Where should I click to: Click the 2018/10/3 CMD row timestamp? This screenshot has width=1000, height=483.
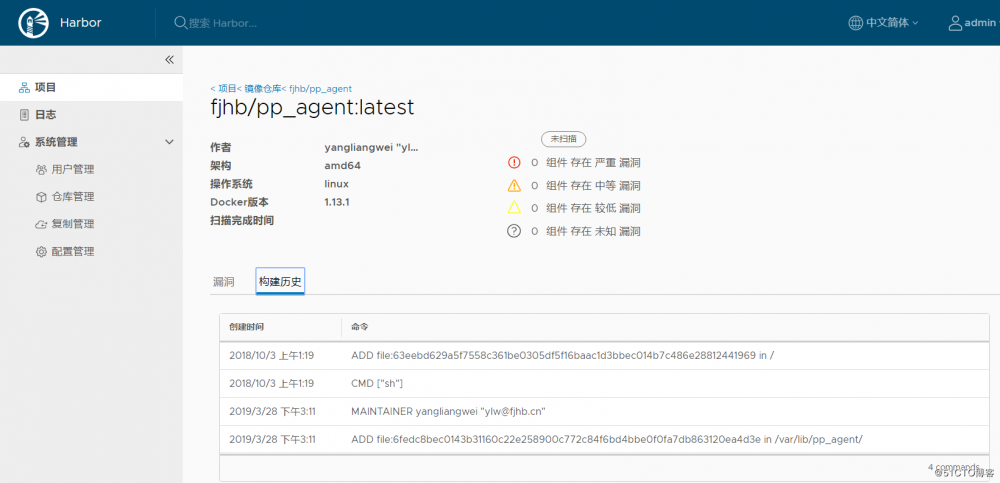click(271, 383)
